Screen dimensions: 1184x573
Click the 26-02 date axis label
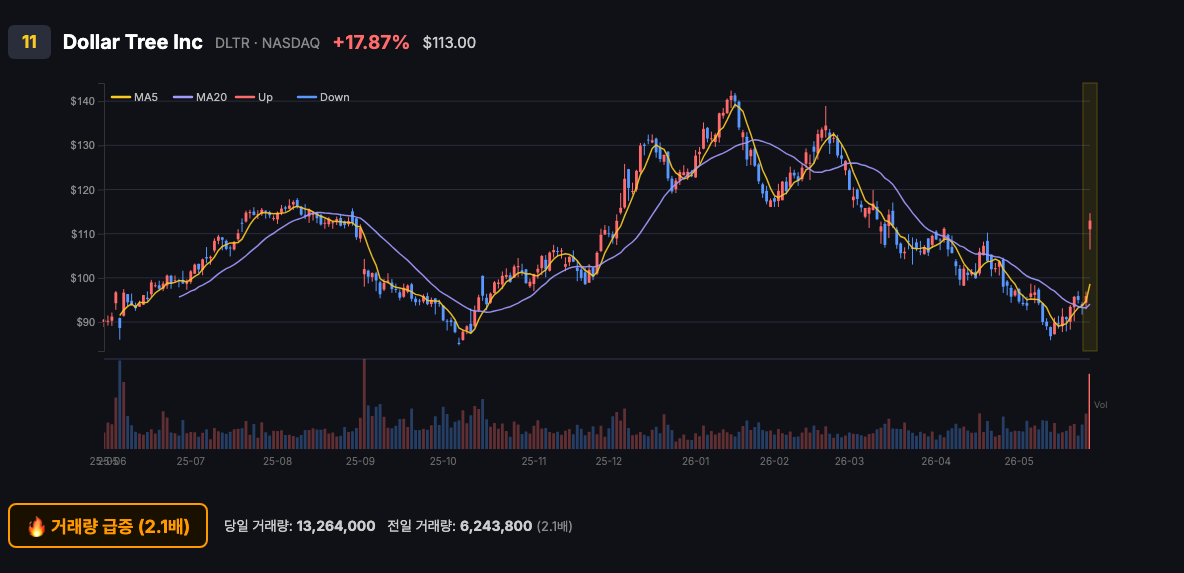774,461
